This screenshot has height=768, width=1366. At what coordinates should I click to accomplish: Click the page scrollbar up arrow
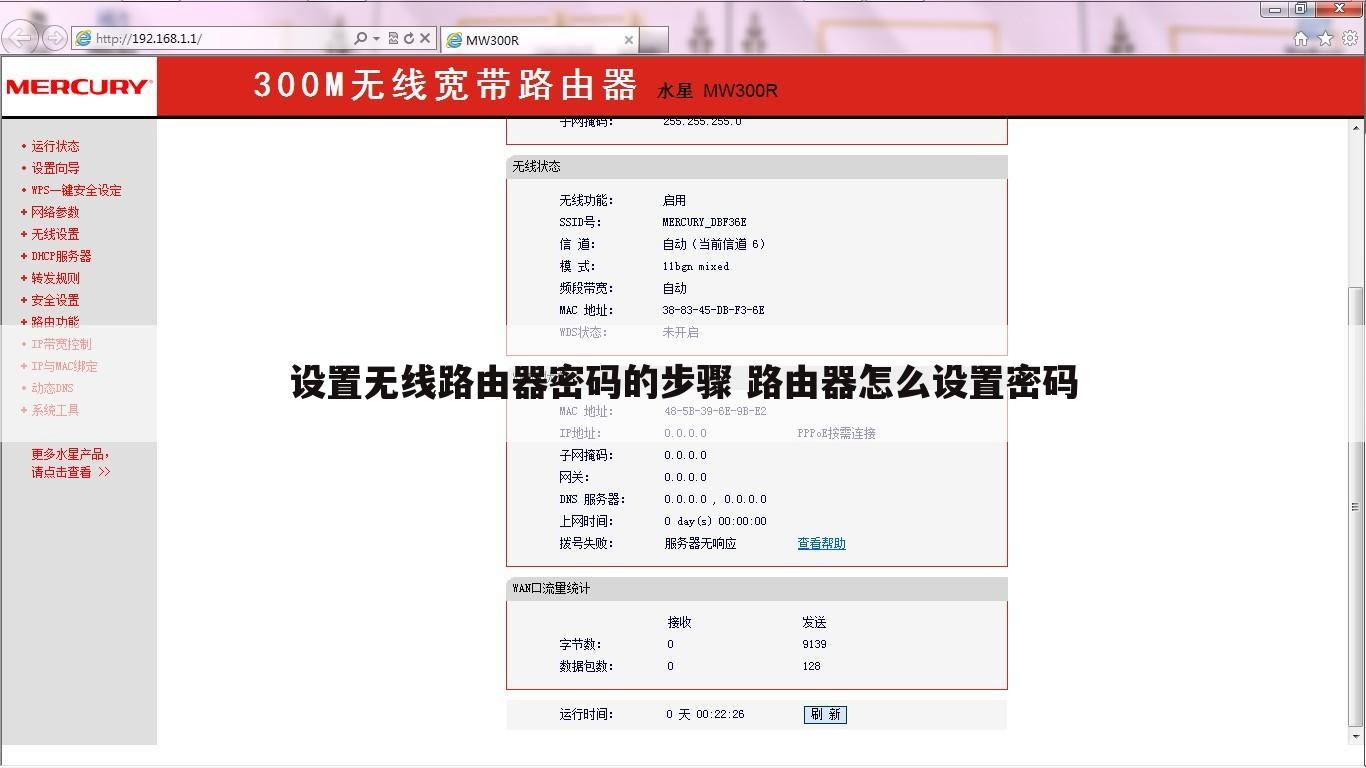tap(1358, 128)
